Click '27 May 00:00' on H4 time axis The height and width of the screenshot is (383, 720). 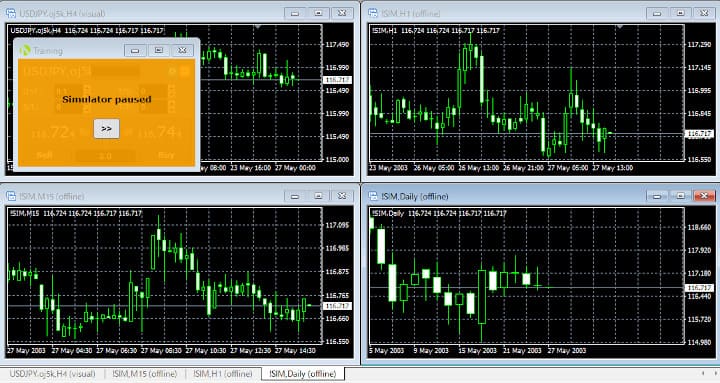[x=295, y=168]
